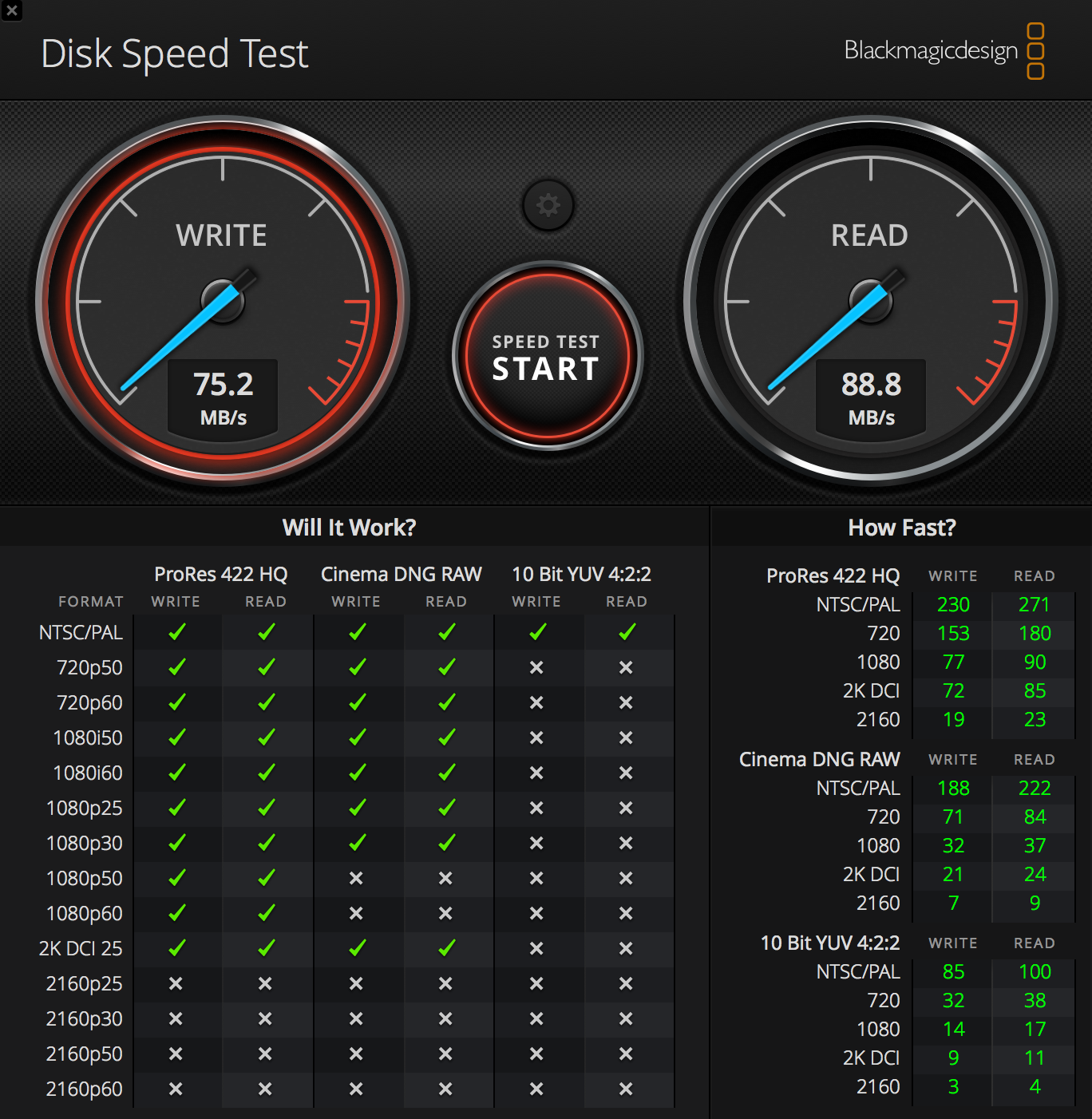
Task: Click Cinema DNG RAW write checkmark for 720p60
Action: coord(358,702)
